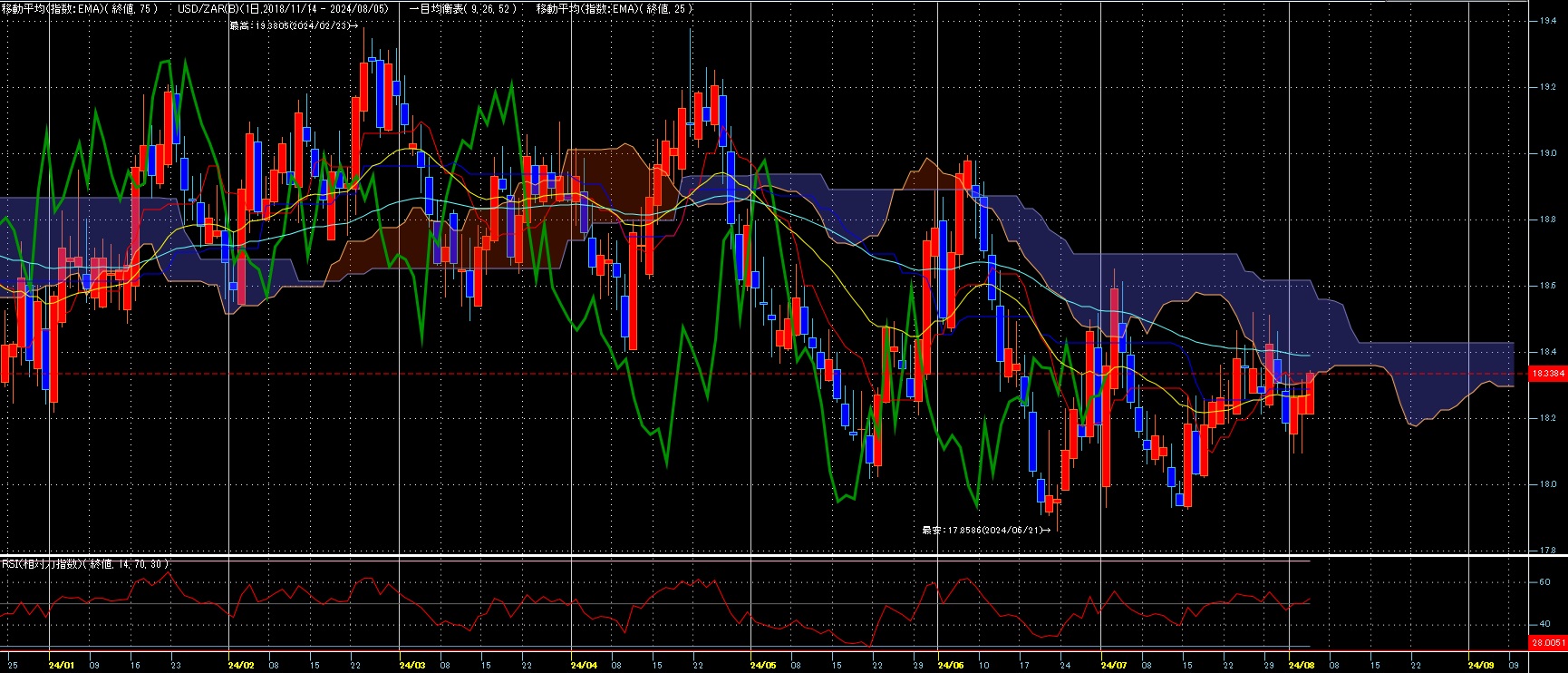Viewport: 1568px width, 673px height.
Task: Click the 24/04 date marker
Action: 584,666
